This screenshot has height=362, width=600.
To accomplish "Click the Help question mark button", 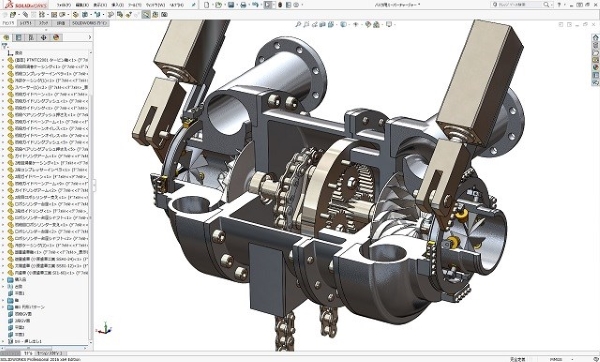I will (559, 5).
